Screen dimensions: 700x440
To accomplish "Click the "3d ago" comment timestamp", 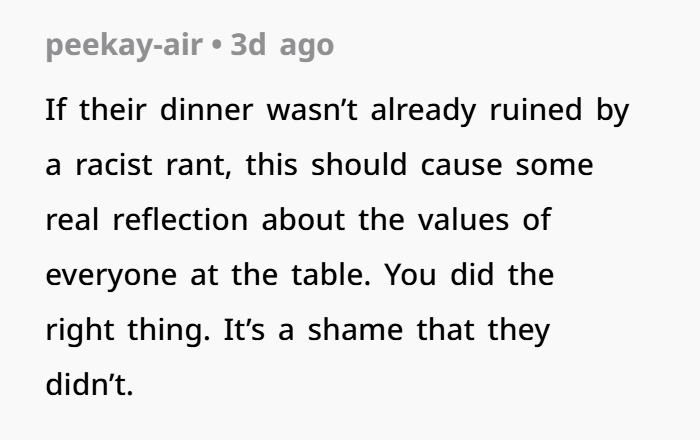I will coord(282,46).
